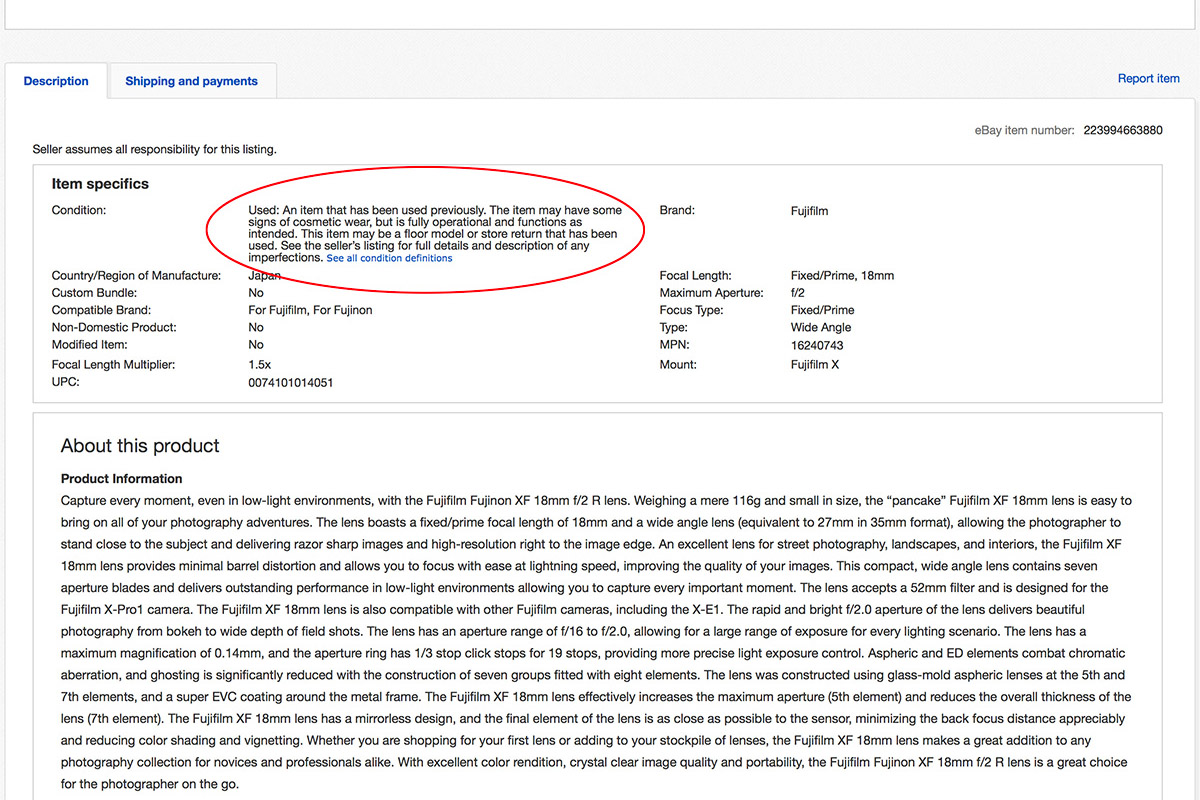1200x800 pixels.
Task: Open the Shipping and payments tab
Action: coord(191,81)
